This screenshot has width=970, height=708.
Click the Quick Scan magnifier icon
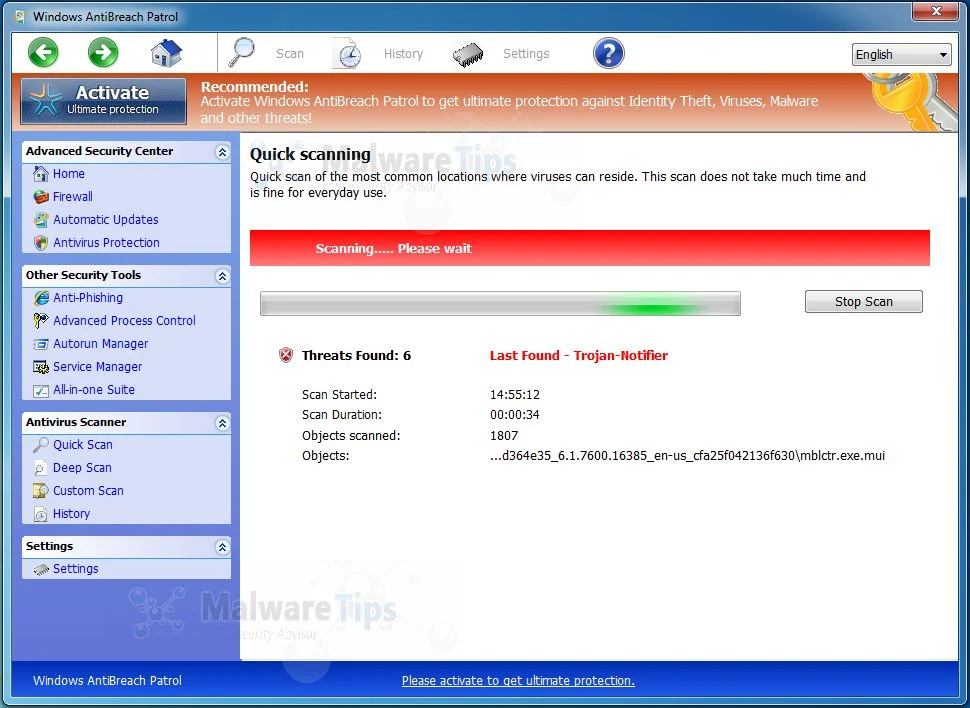click(41, 444)
